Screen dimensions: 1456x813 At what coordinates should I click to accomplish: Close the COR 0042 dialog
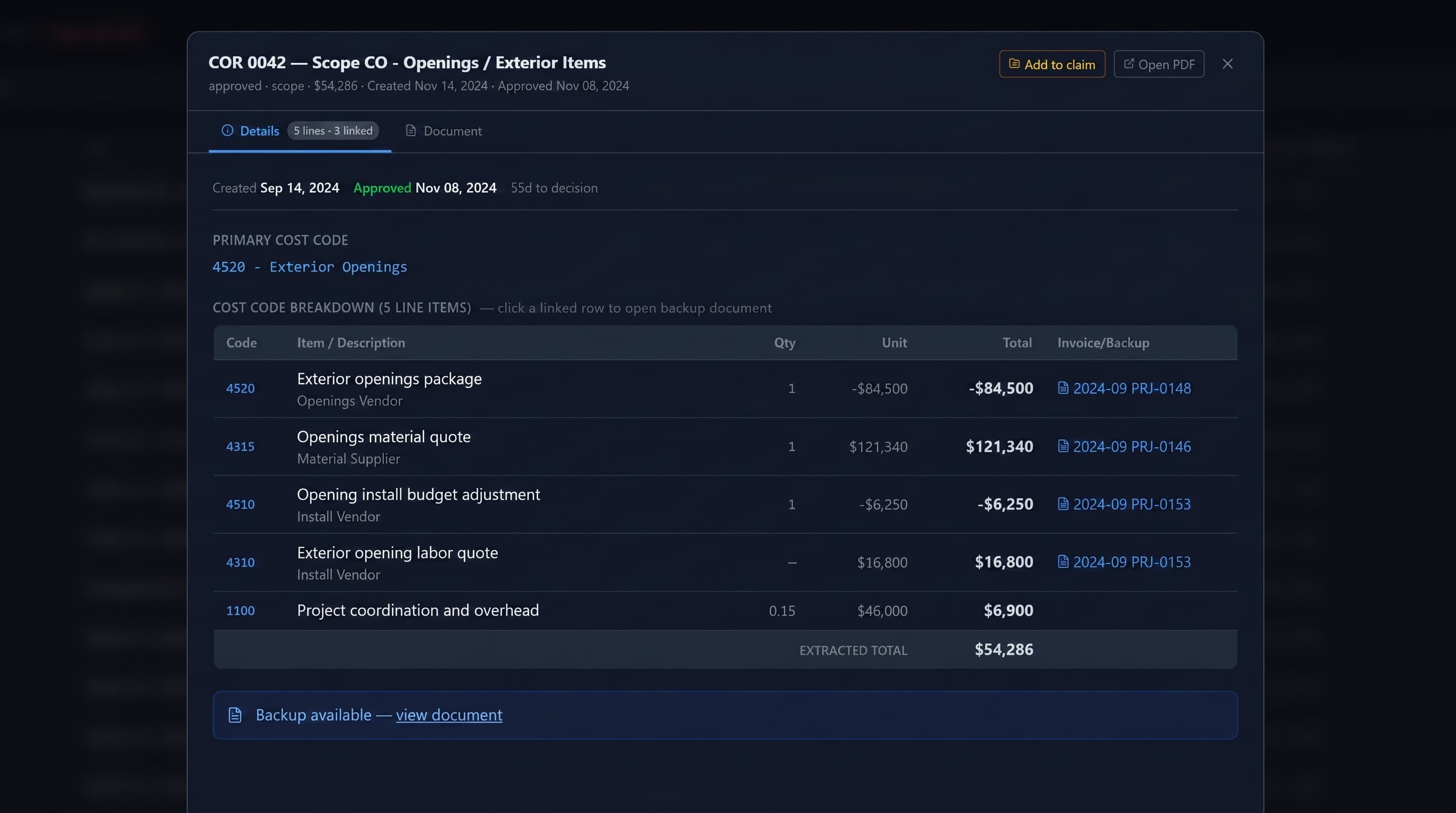[x=1227, y=64]
